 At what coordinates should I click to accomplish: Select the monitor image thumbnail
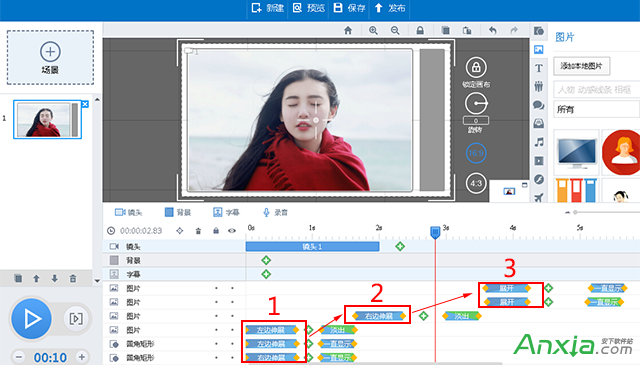(576, 153)
